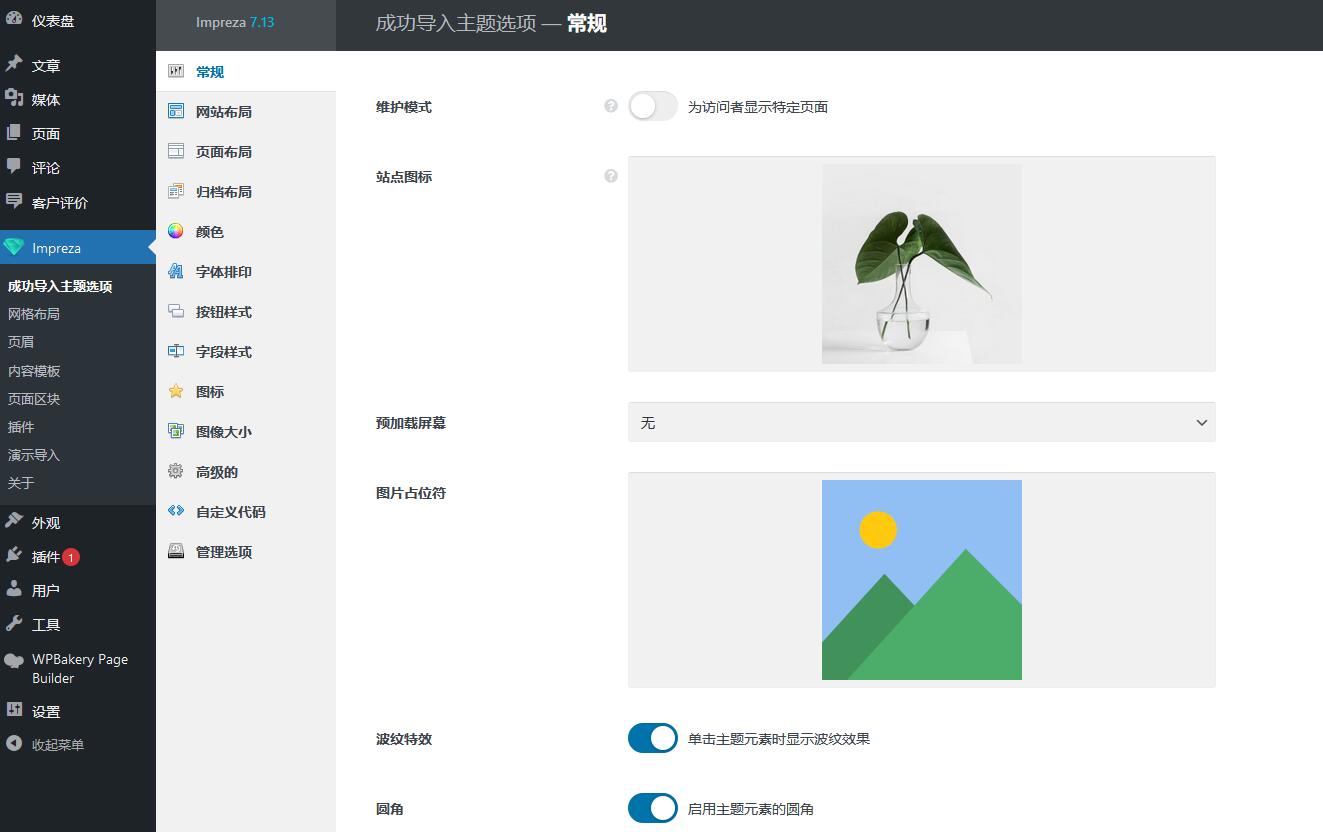Click the 归档布局 section icon

176,192
